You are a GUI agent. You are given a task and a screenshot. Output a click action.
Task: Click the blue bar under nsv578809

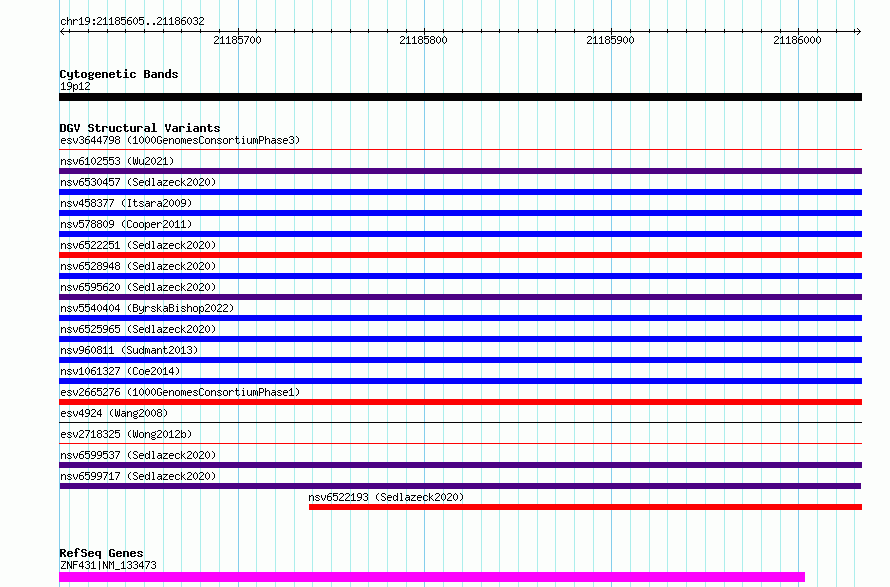pyautogui.click(x=460, y=234)
